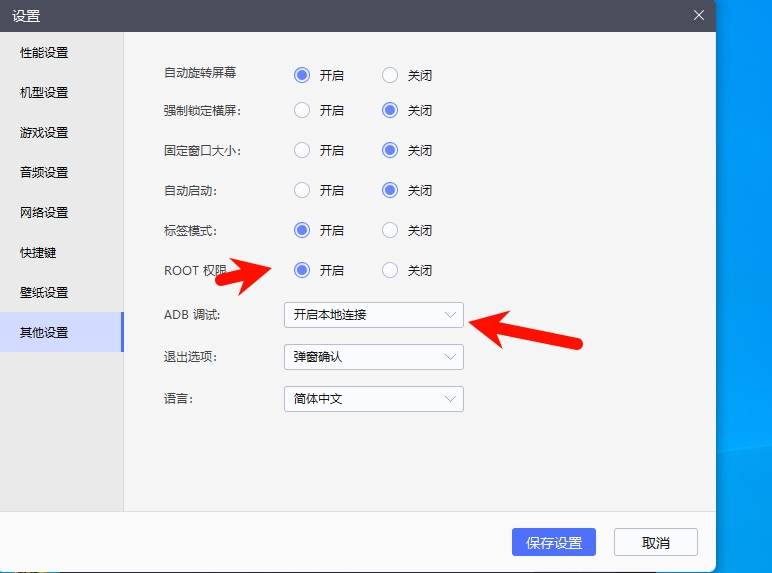Disable ROOT 权限 with 关闭 radio

(x=390, y=270)
